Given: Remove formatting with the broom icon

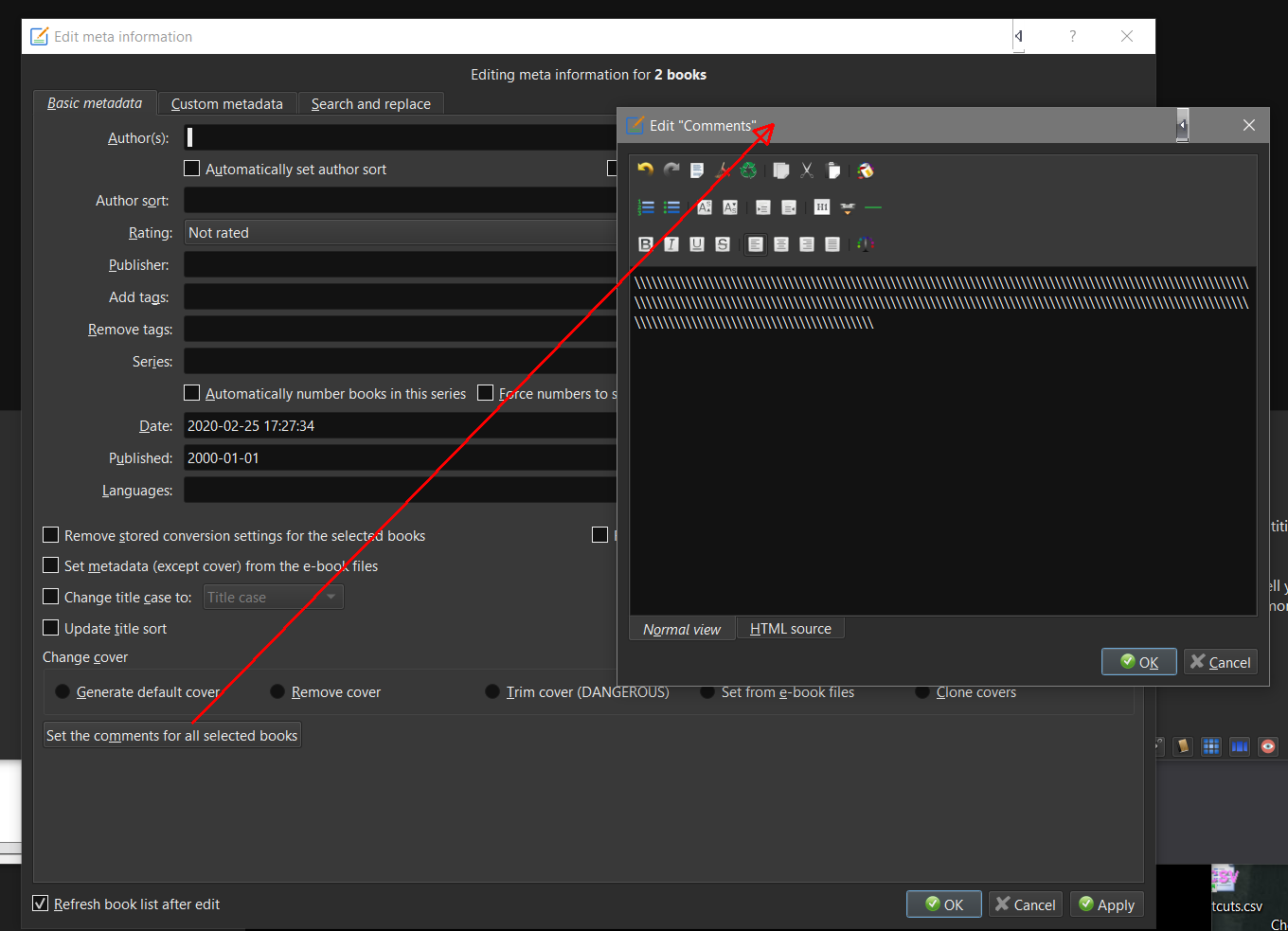Looking at the screenshot, I should click(723, 170).
